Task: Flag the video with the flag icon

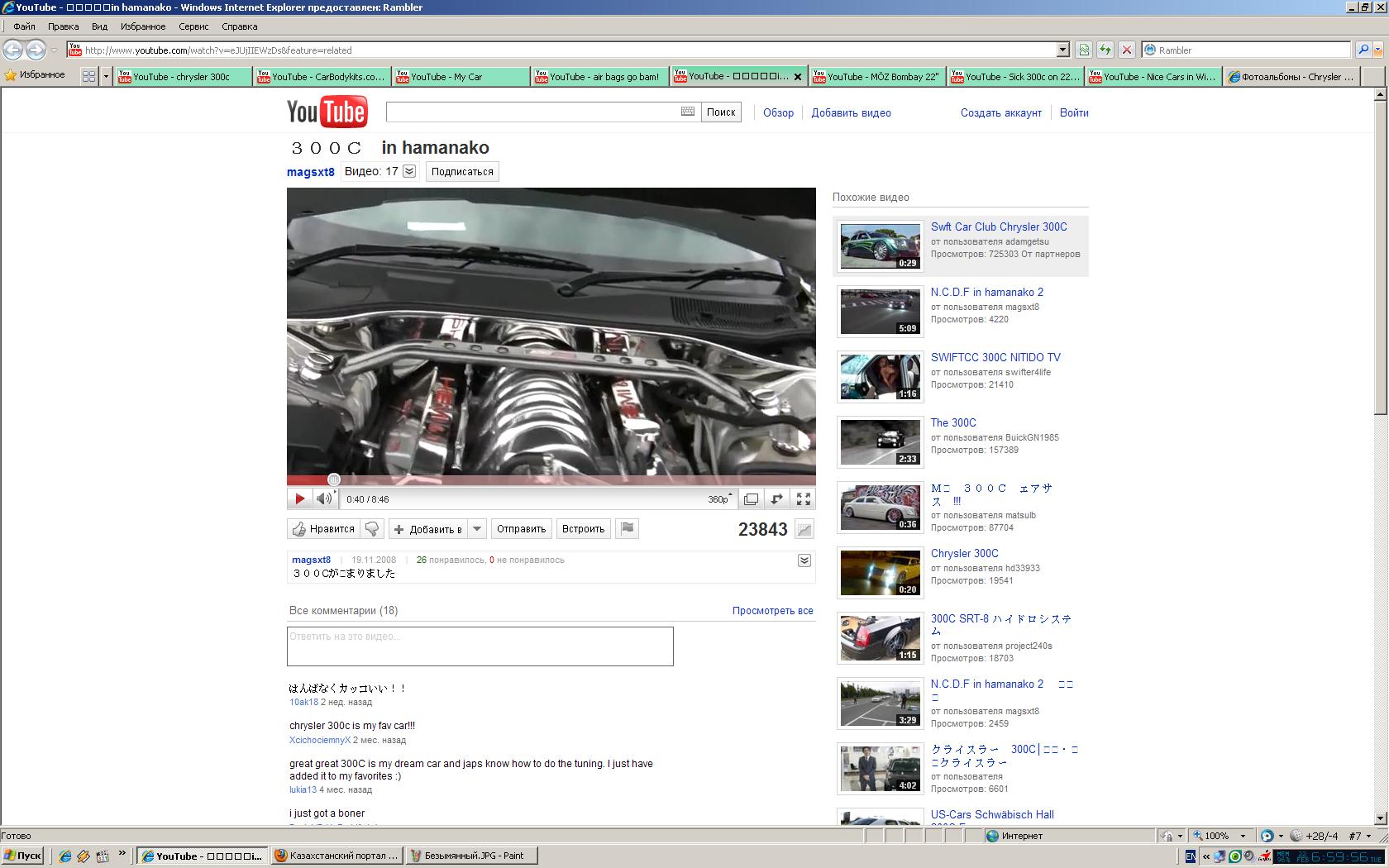Action: [x=628, y=529]
